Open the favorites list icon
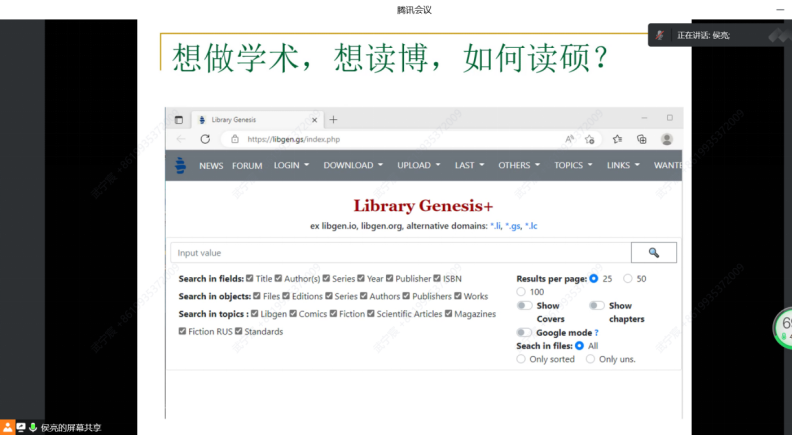This screenshot has width=793, height=436. pos(617,139)
